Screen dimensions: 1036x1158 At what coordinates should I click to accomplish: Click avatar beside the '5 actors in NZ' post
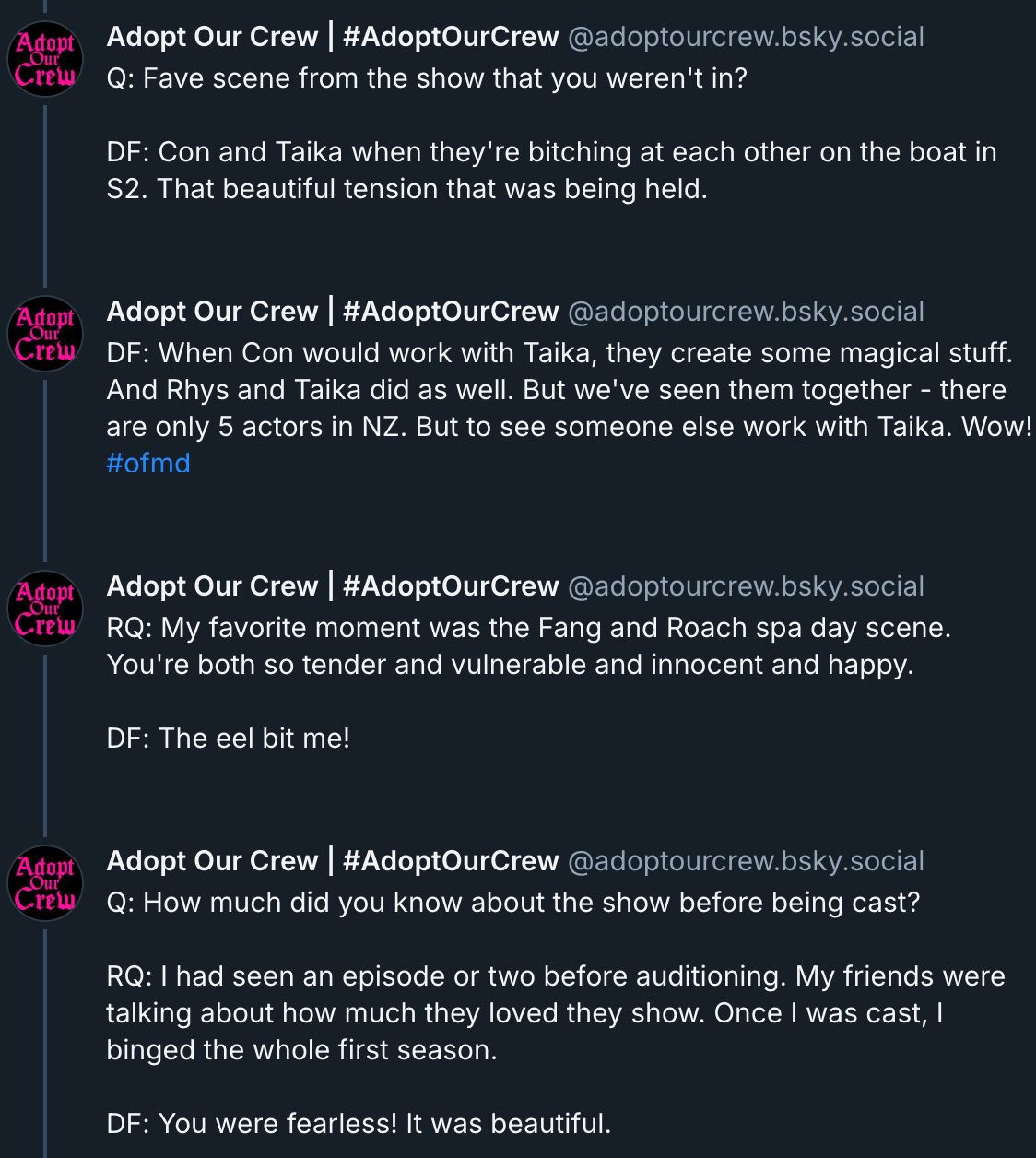[45, 334]
